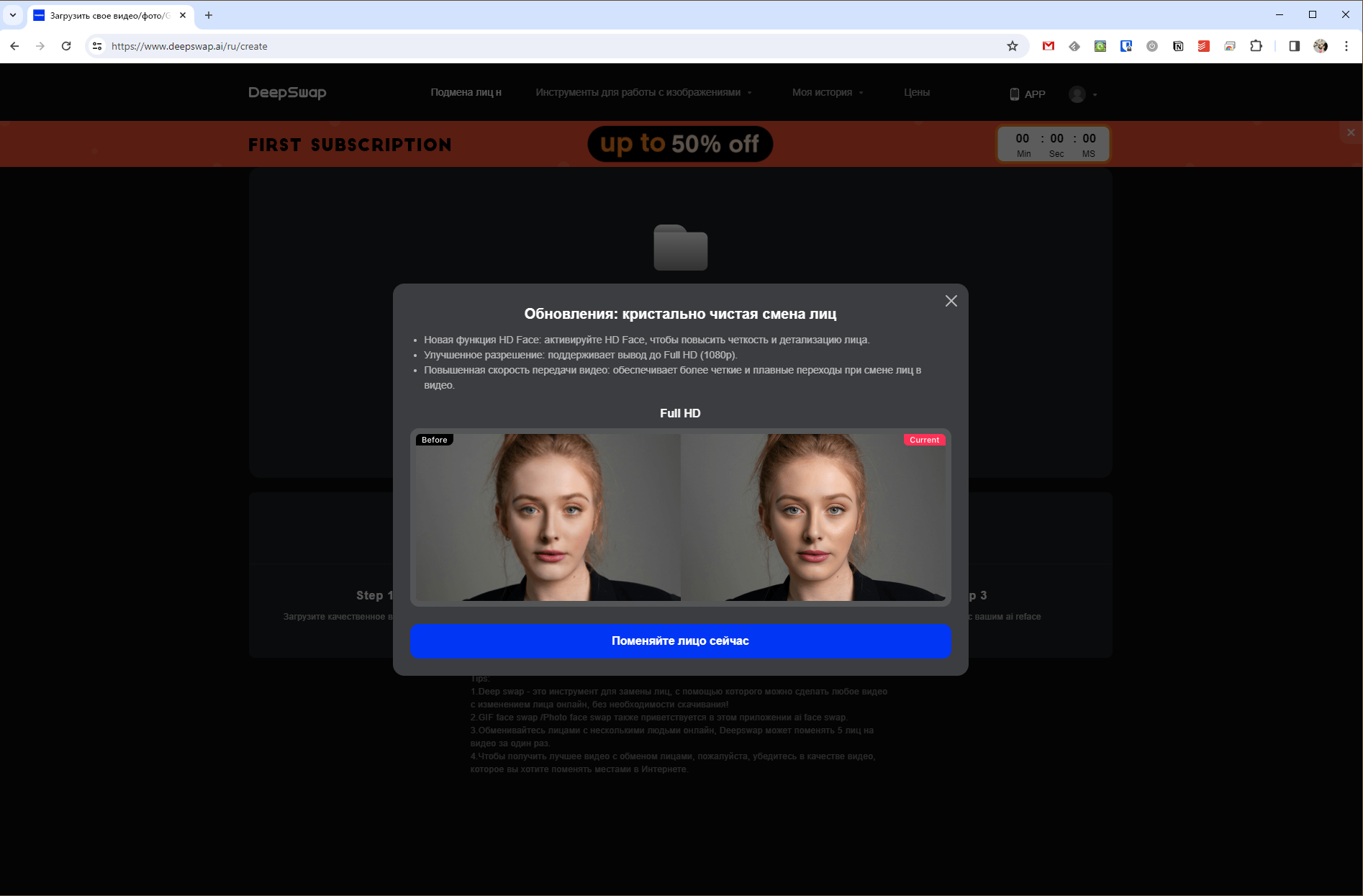Click the countdown timer box
This screenshot has width=1363, height=896.
point(1054,144)
